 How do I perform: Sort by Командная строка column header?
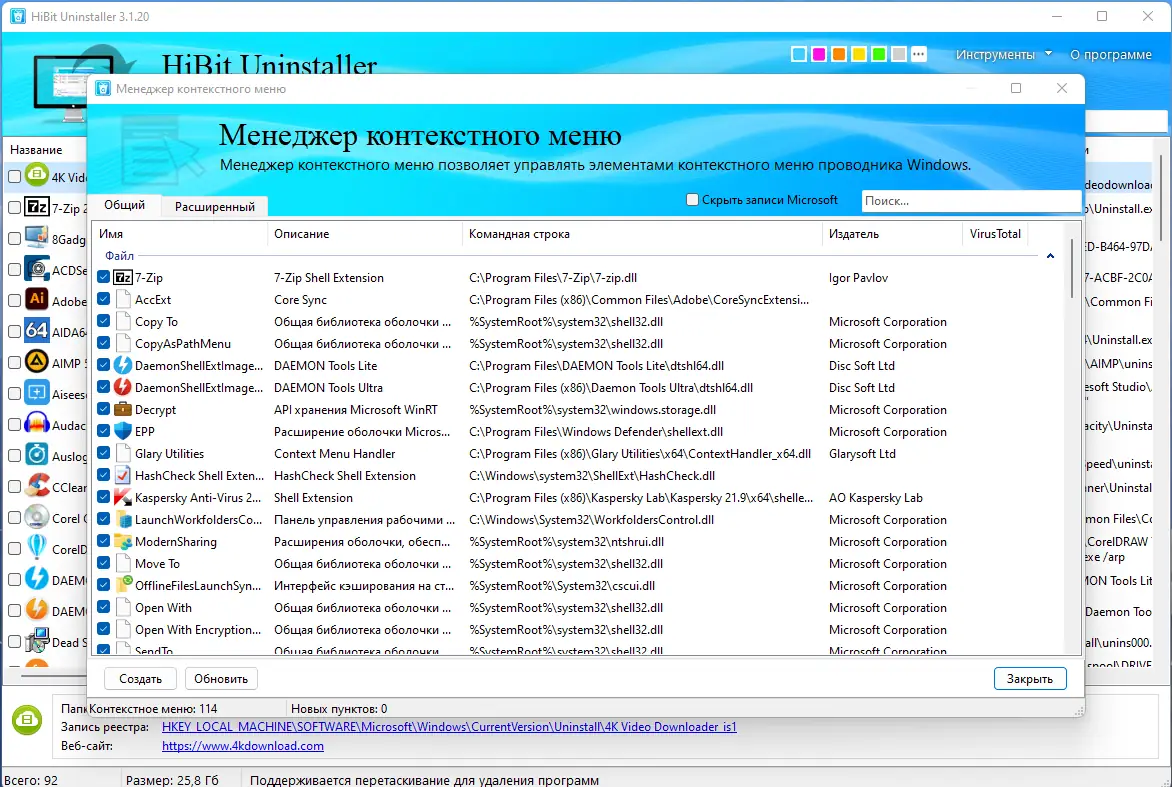pyautogui.click(x=642, y=234)
